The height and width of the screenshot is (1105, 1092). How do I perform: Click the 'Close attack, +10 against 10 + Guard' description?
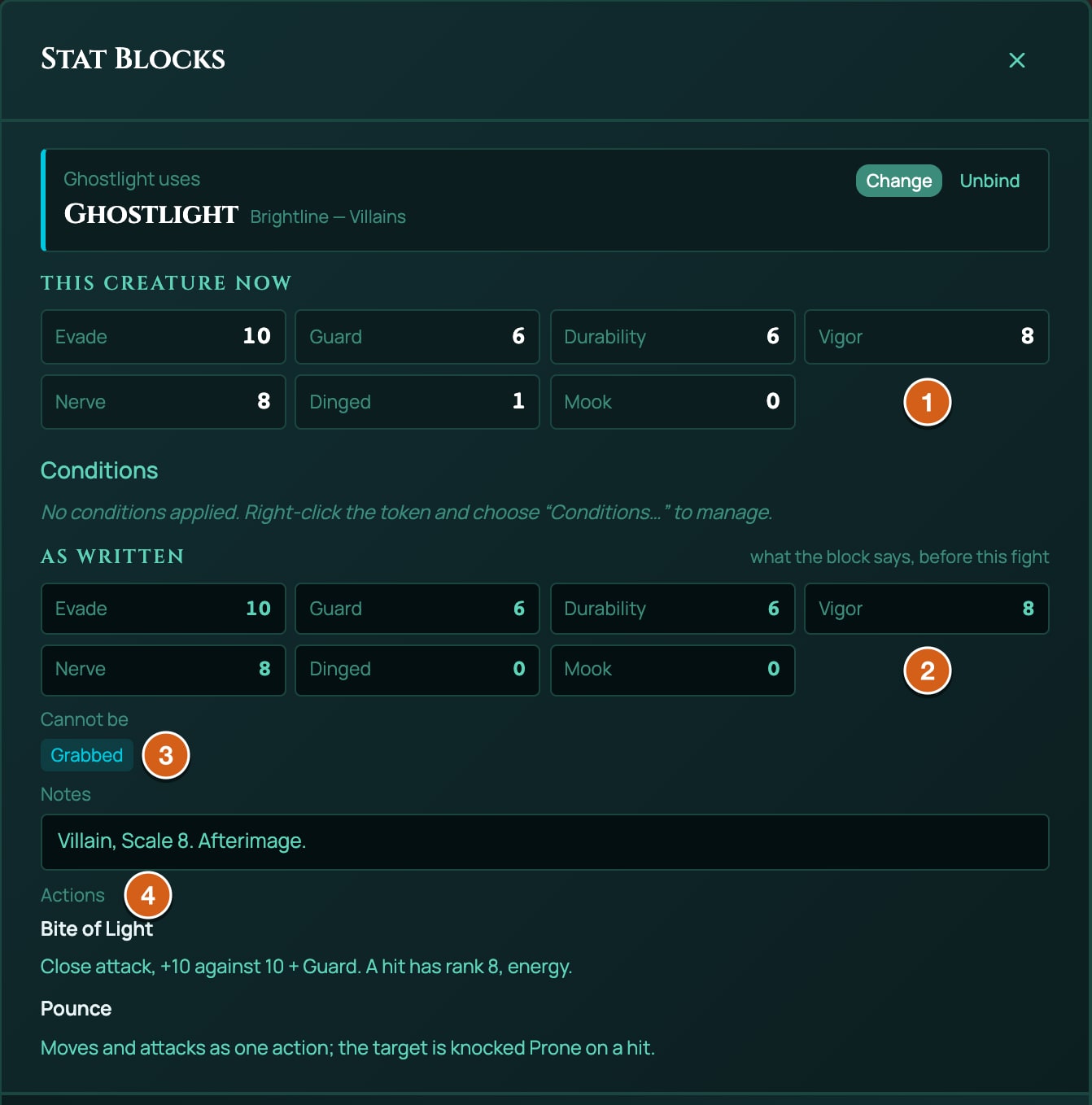point(307,967)
